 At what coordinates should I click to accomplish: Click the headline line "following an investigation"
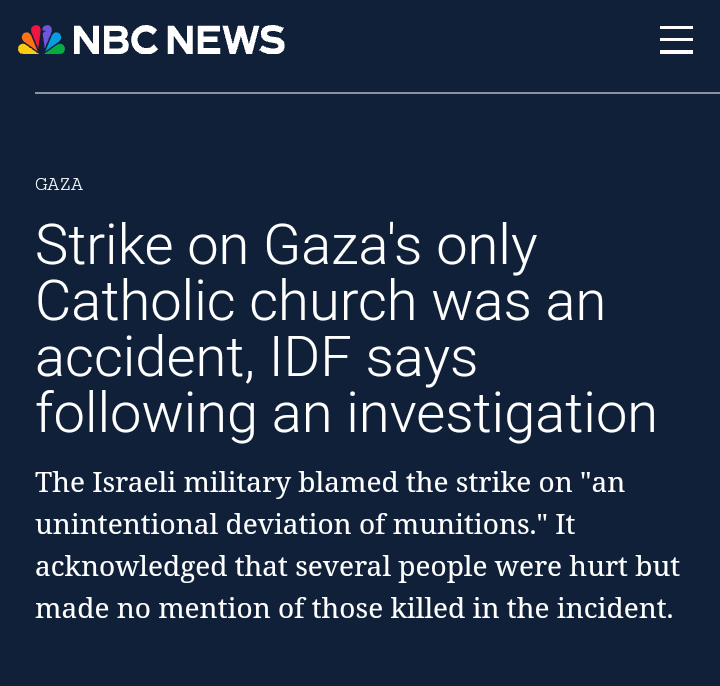pos(346,415)
